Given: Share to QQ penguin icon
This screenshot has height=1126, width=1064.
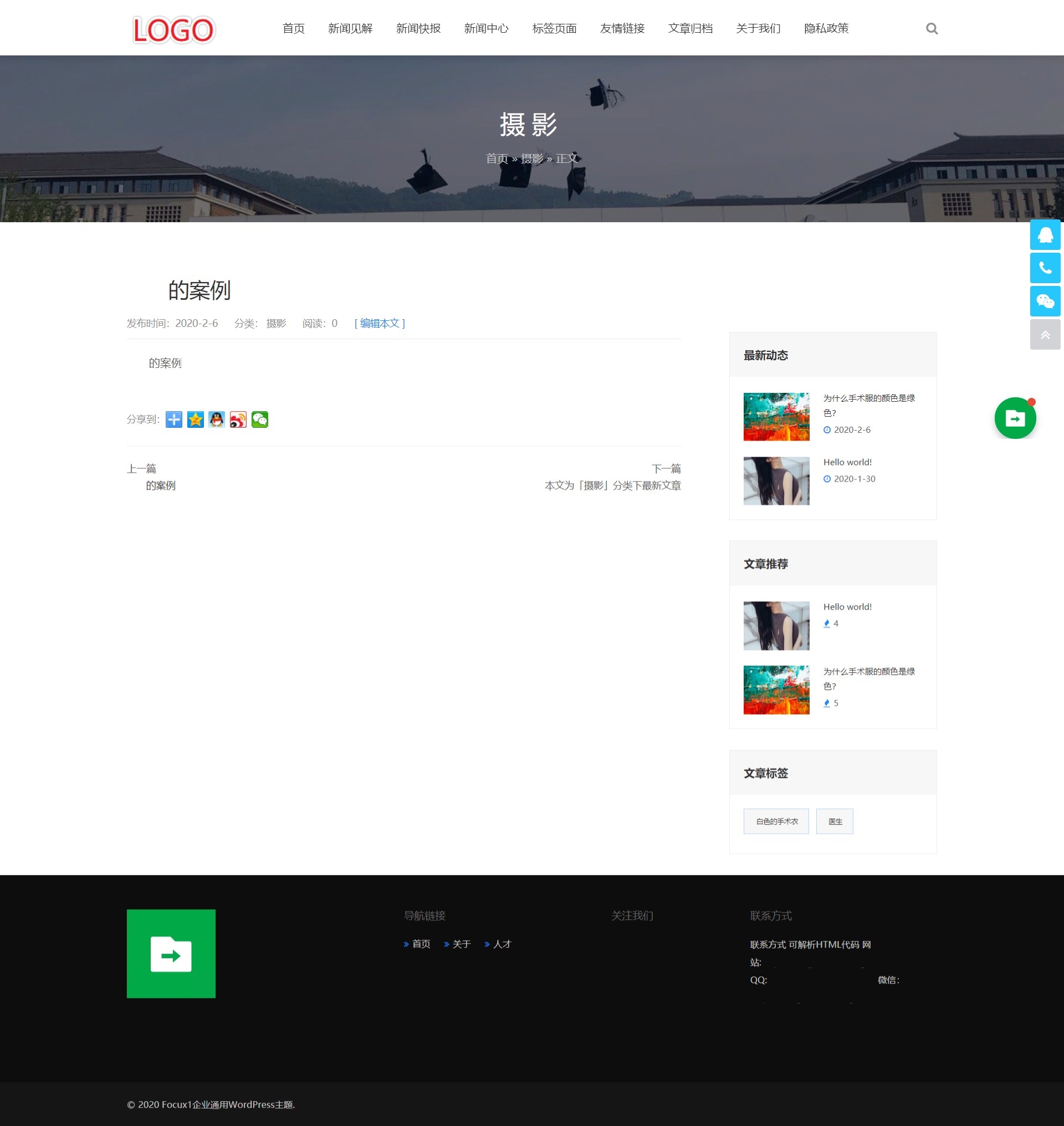Looking at the screenshot, I should (217, 420).
